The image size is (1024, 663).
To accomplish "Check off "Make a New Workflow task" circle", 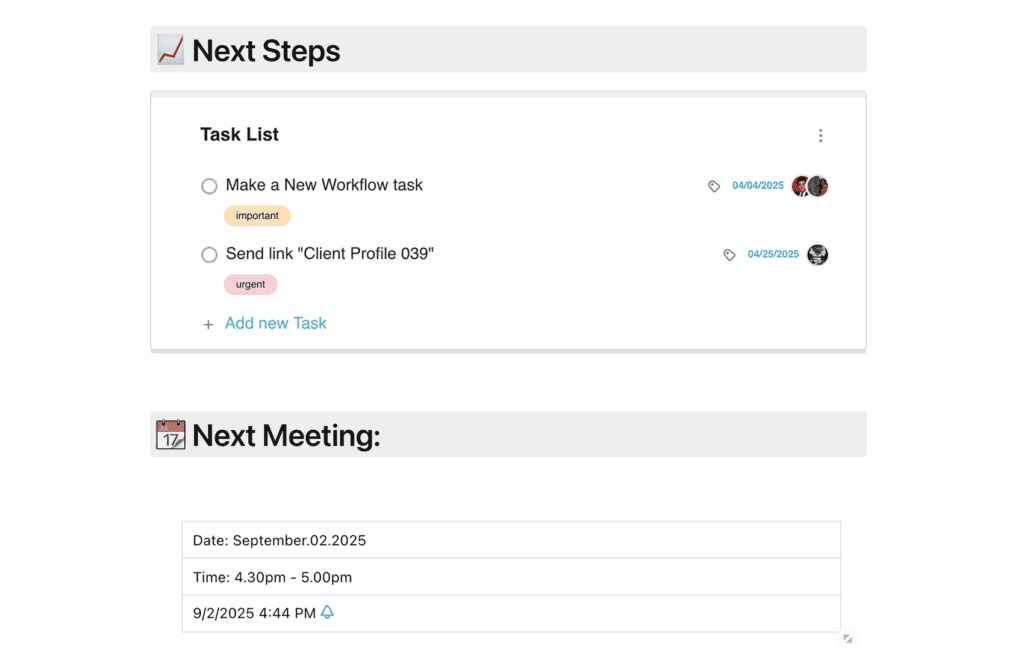I will tap(209, 186).
